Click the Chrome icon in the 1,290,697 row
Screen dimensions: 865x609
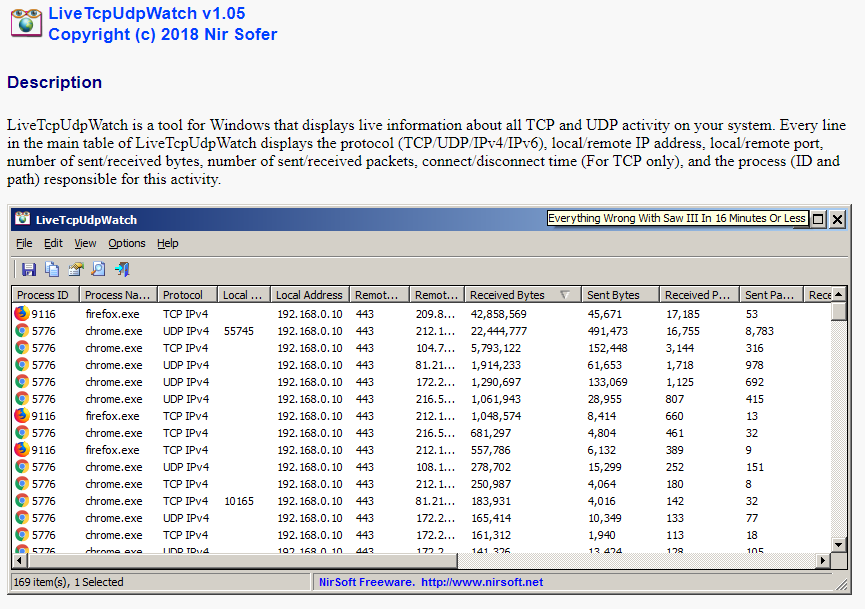point(22,382)
